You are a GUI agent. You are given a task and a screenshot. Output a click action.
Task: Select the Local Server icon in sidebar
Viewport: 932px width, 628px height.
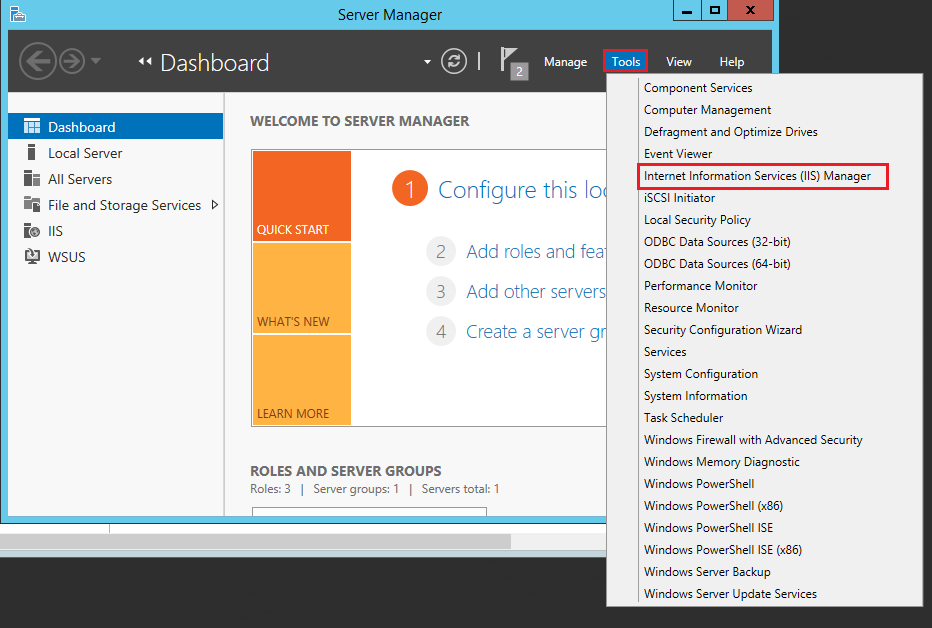(x=31, y=153)
